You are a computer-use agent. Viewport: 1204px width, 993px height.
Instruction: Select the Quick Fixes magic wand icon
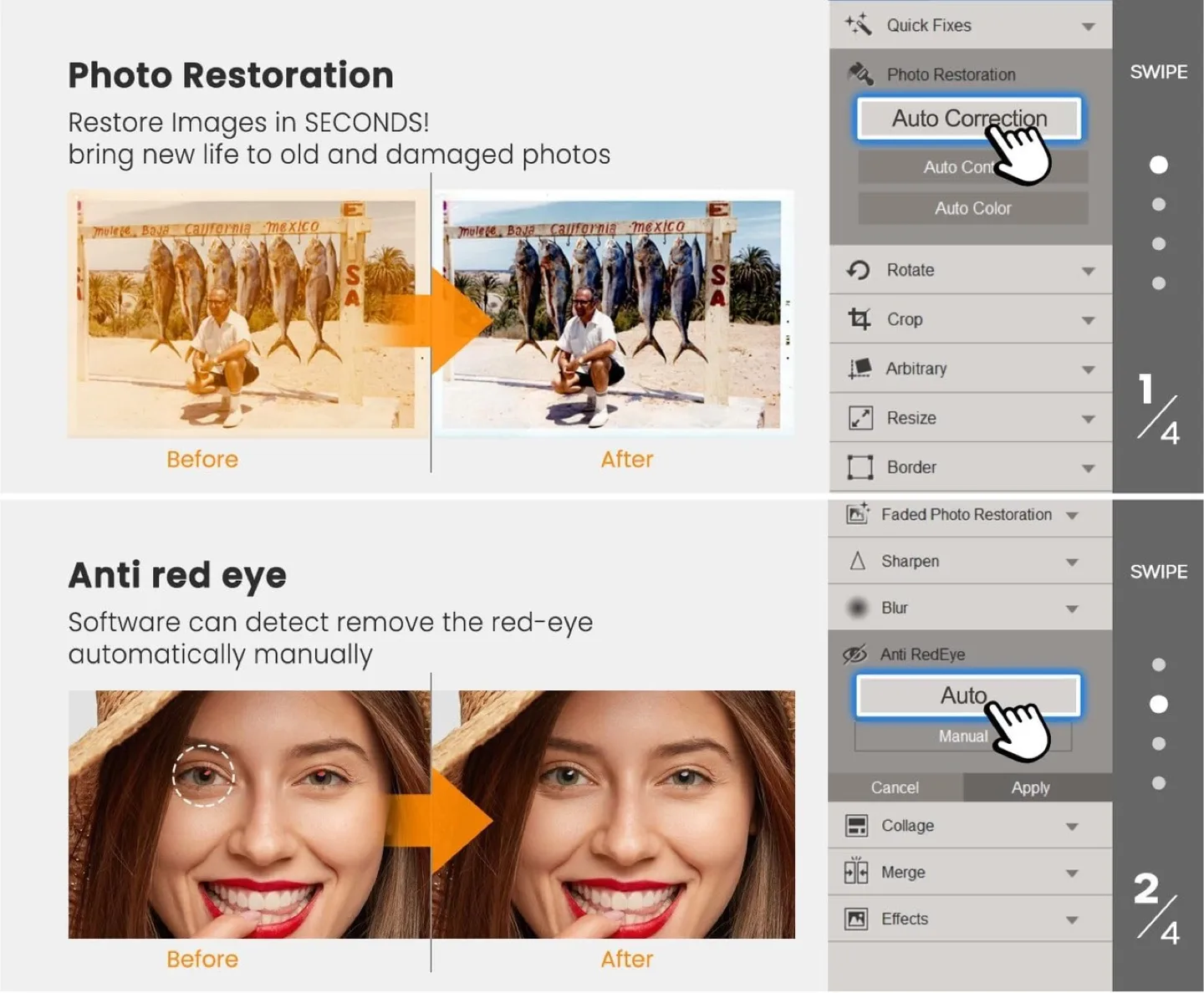click(x=857, y=25)
